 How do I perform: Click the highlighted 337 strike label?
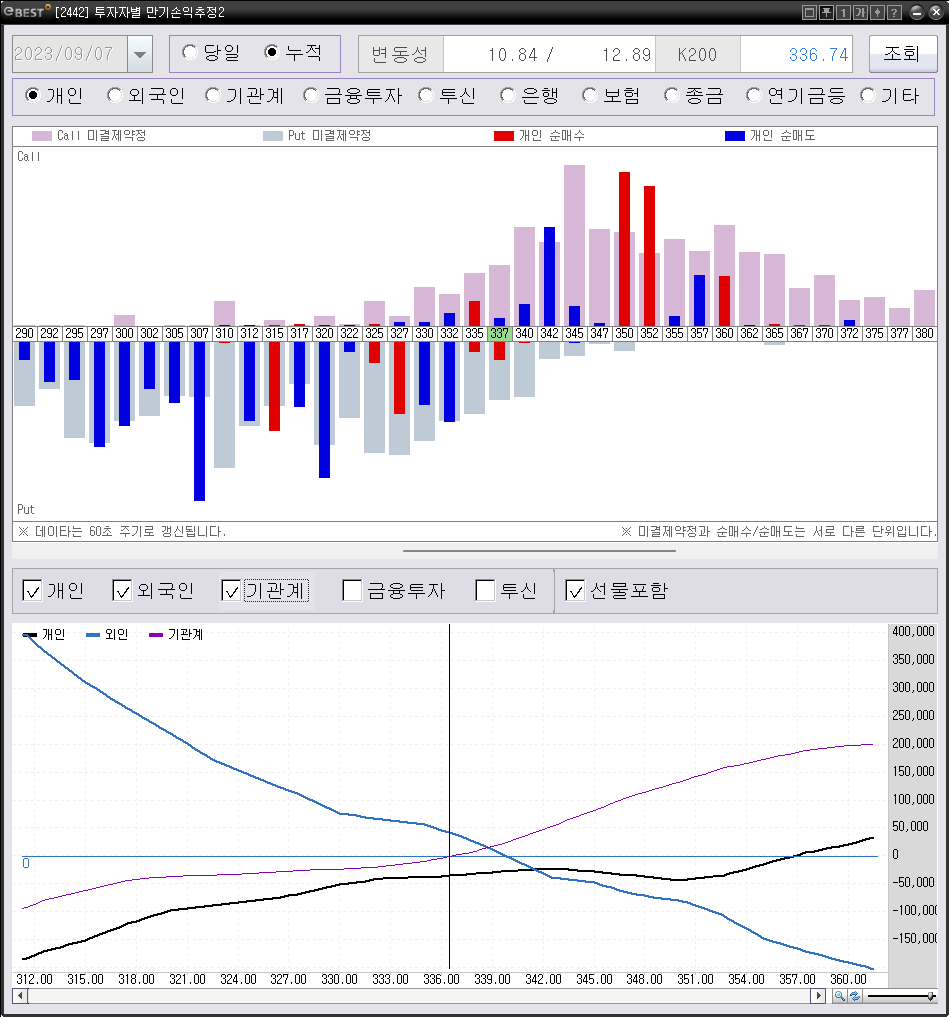pos(499,333)
